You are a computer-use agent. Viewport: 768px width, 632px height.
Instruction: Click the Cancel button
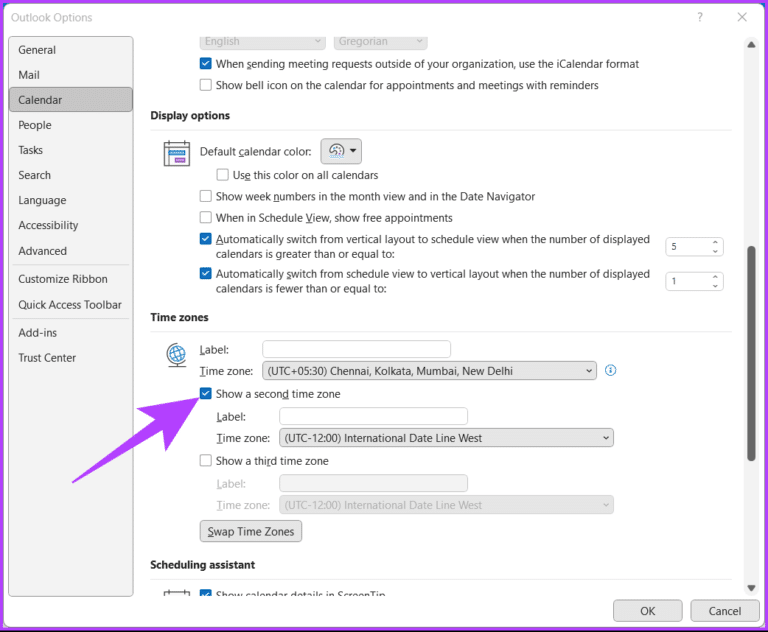pos(724,611)
